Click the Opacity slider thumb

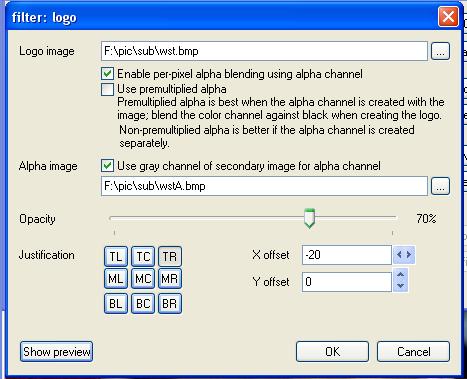pos(309,218)
